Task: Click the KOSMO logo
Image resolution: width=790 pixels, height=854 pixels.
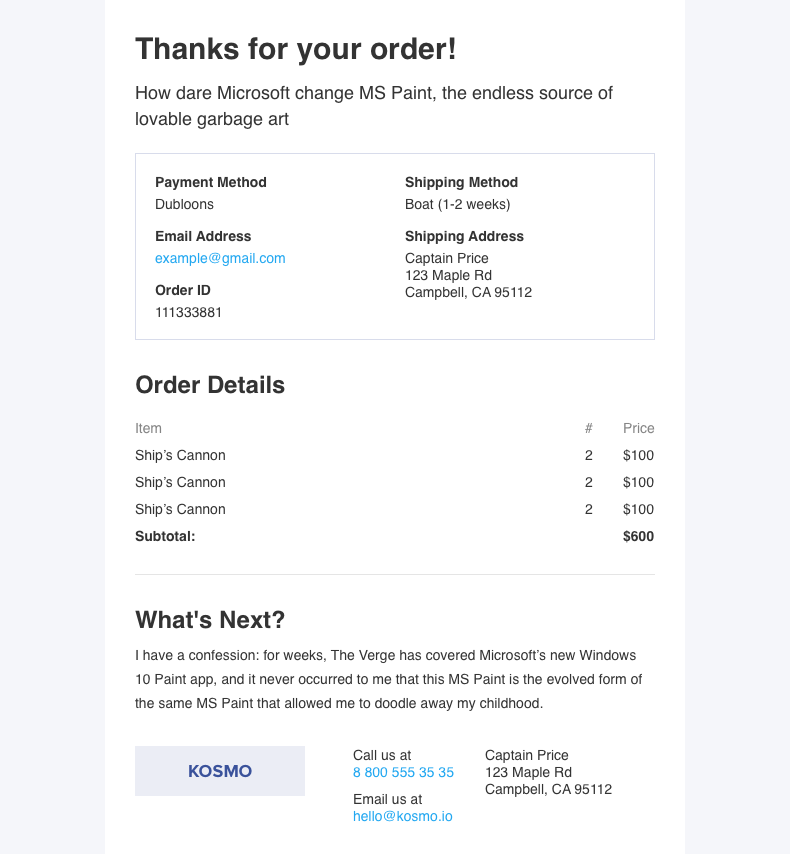Action: [220, 771]
